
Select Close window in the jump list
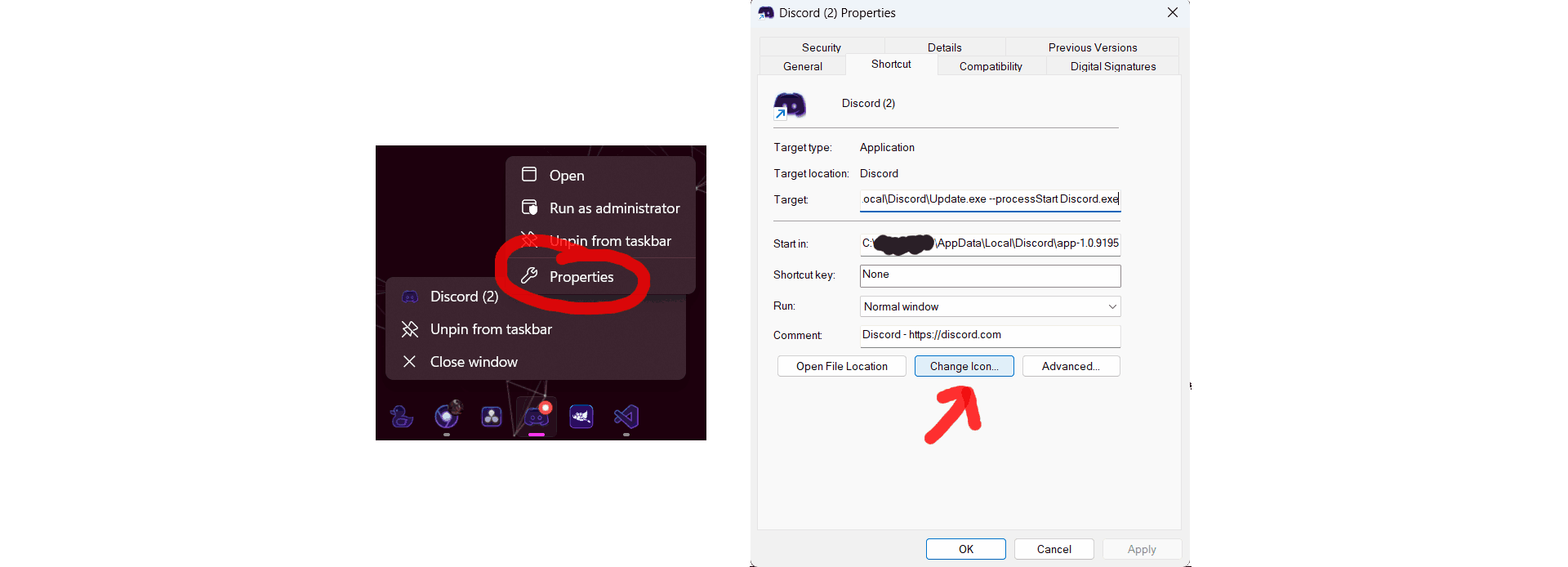(474, 362)
